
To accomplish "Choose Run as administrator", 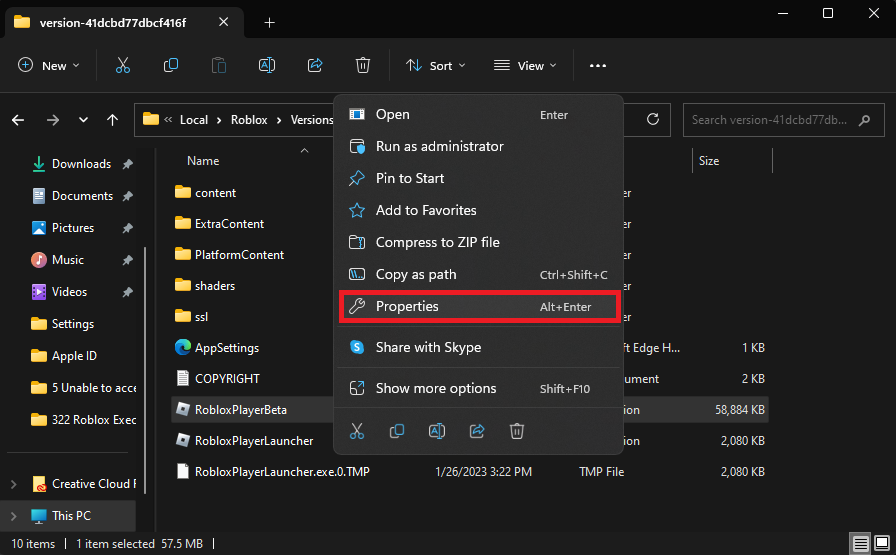I will pos(439,146).
